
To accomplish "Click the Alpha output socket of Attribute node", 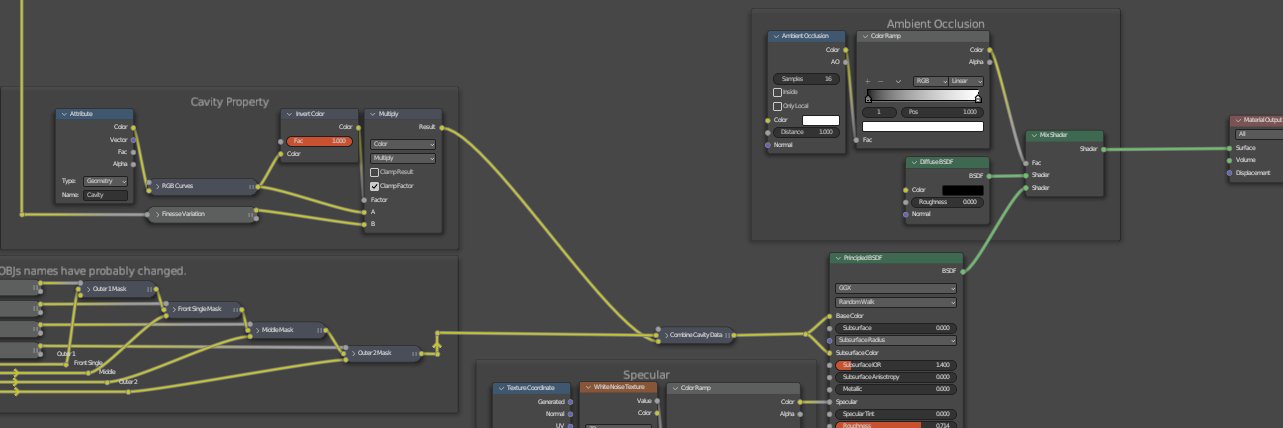I will [x=134, y=163].
